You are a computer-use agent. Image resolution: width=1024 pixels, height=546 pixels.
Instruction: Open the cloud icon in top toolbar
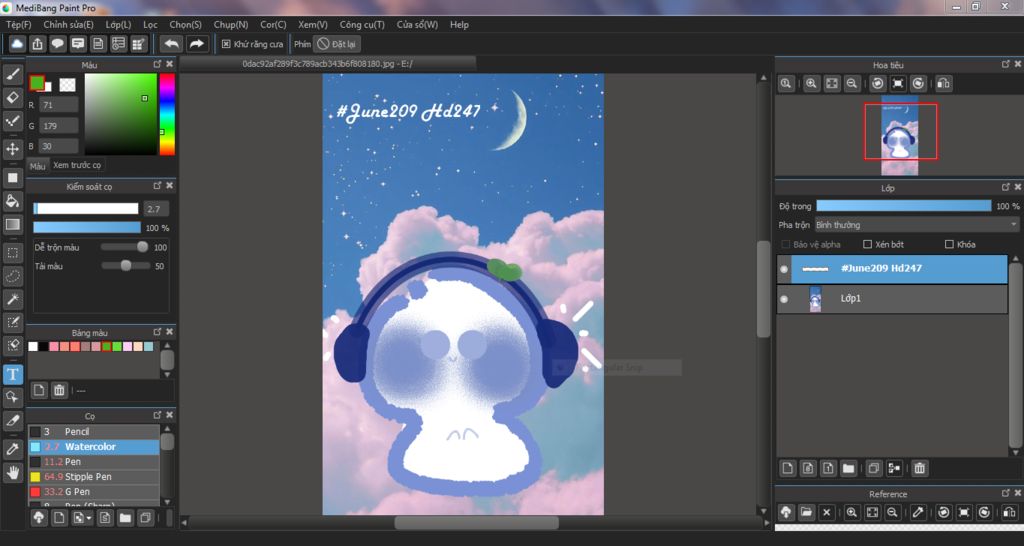tap(17, 44)
